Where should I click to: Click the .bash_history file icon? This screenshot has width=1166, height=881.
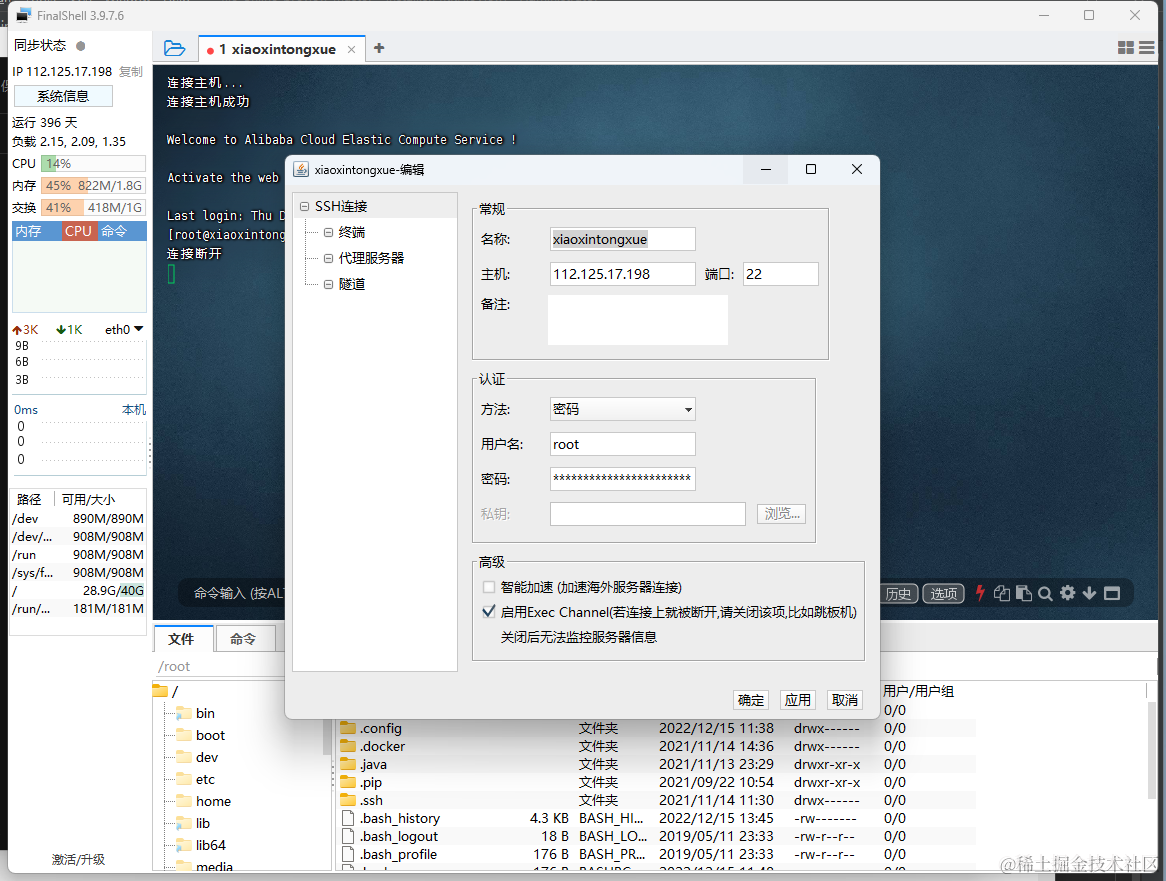347,818
